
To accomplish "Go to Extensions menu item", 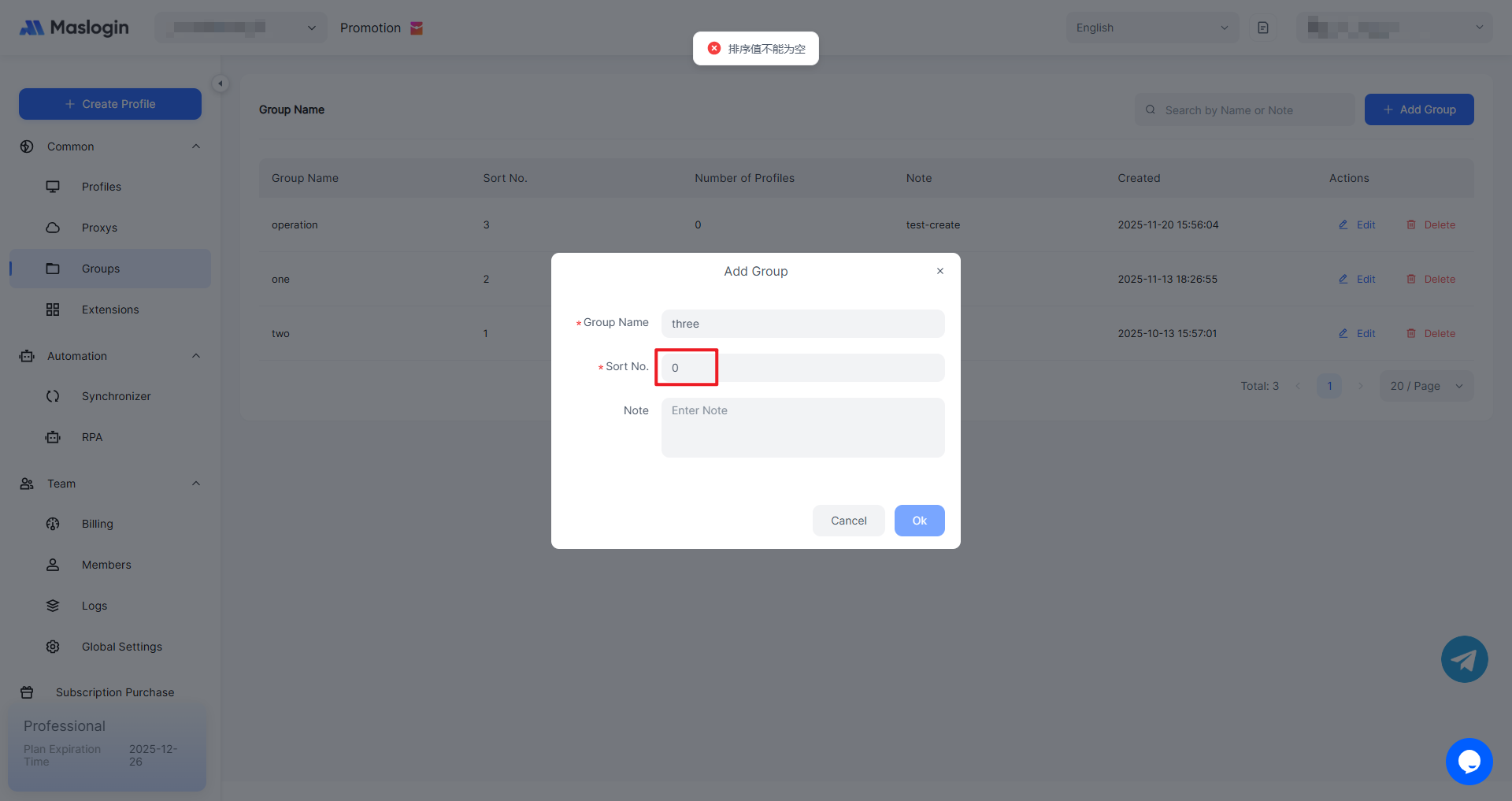I will point(110,310).
